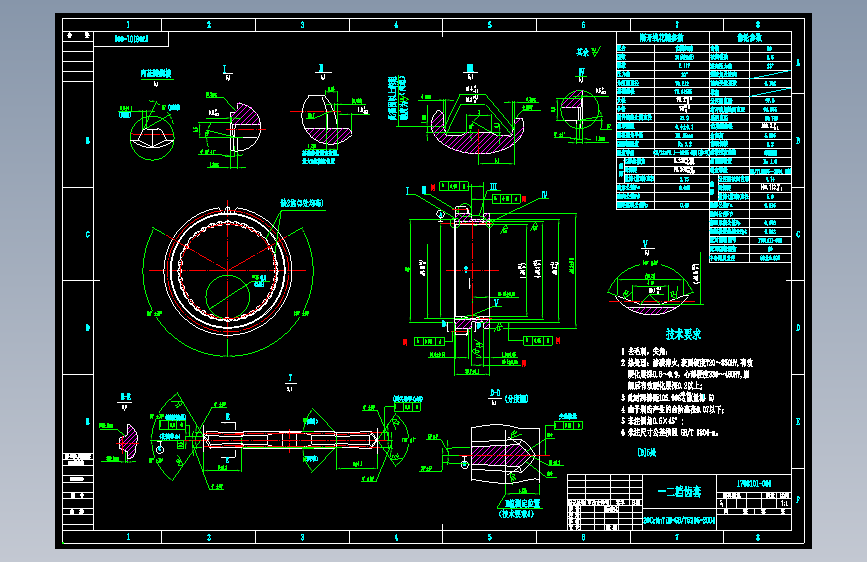This screenshot has height=562, width=867.
Task: Click zone letter F on the right border
Action: [798, 499]
